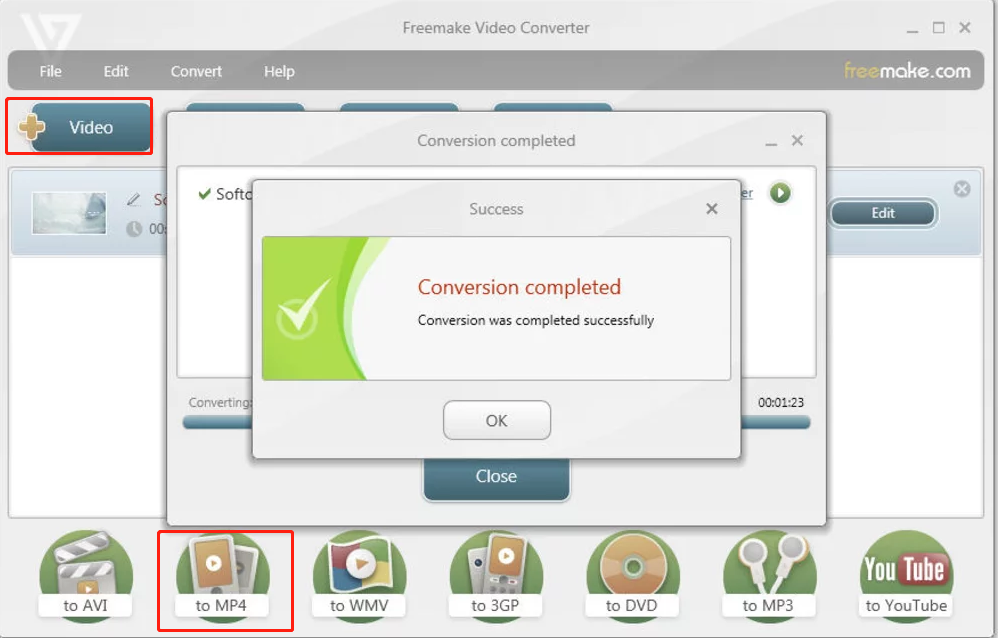Screen dimensions: 998x638
Task: Confirm the Success dialog with OK
Action: point(496,420)
